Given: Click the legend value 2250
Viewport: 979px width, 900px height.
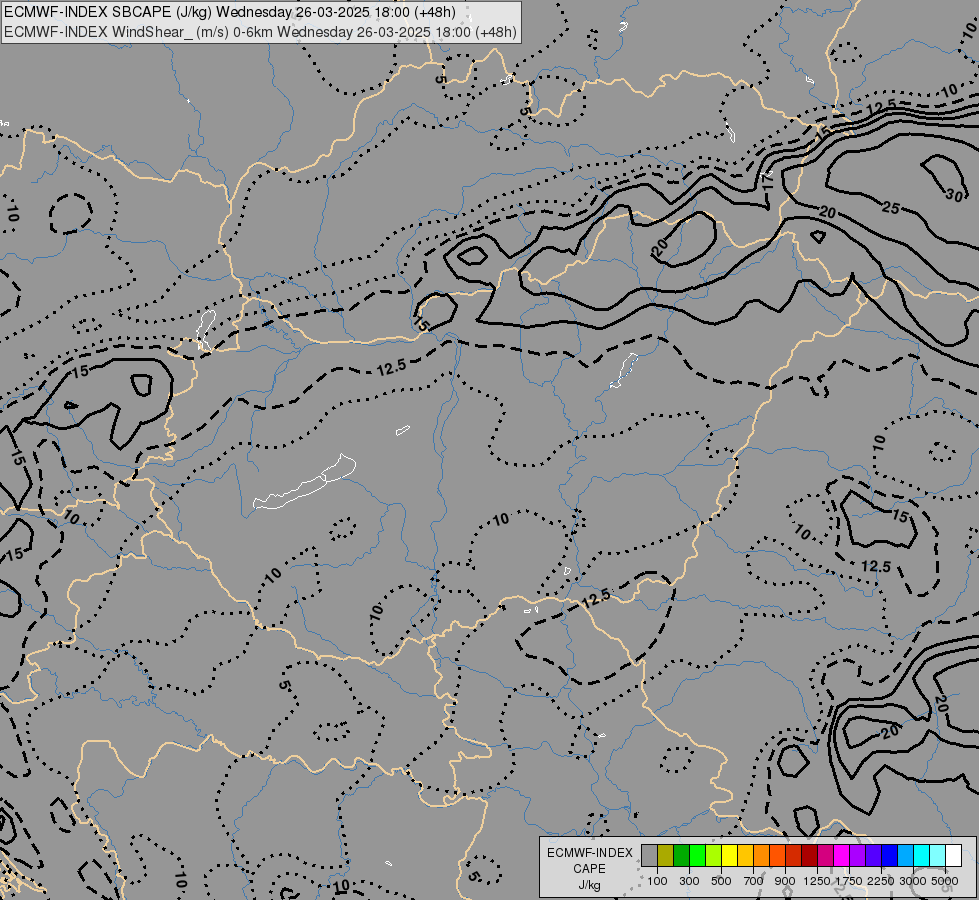Looking at the screenshot, I should [x=881, y=881].
